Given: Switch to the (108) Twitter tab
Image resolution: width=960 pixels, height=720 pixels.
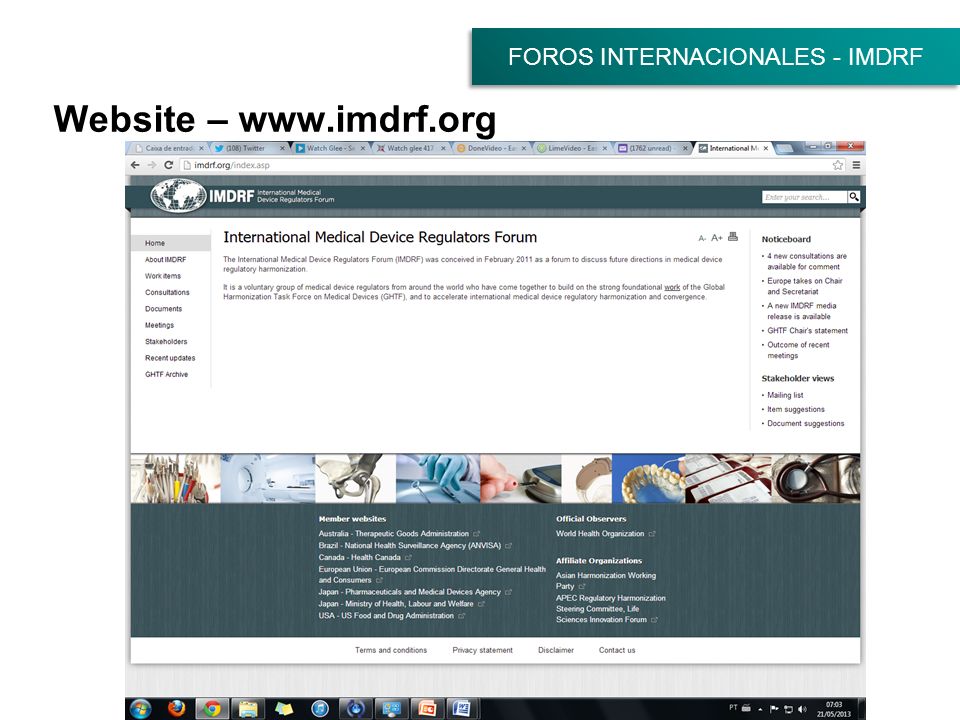Looking at the screenshot, I should 250,148.
